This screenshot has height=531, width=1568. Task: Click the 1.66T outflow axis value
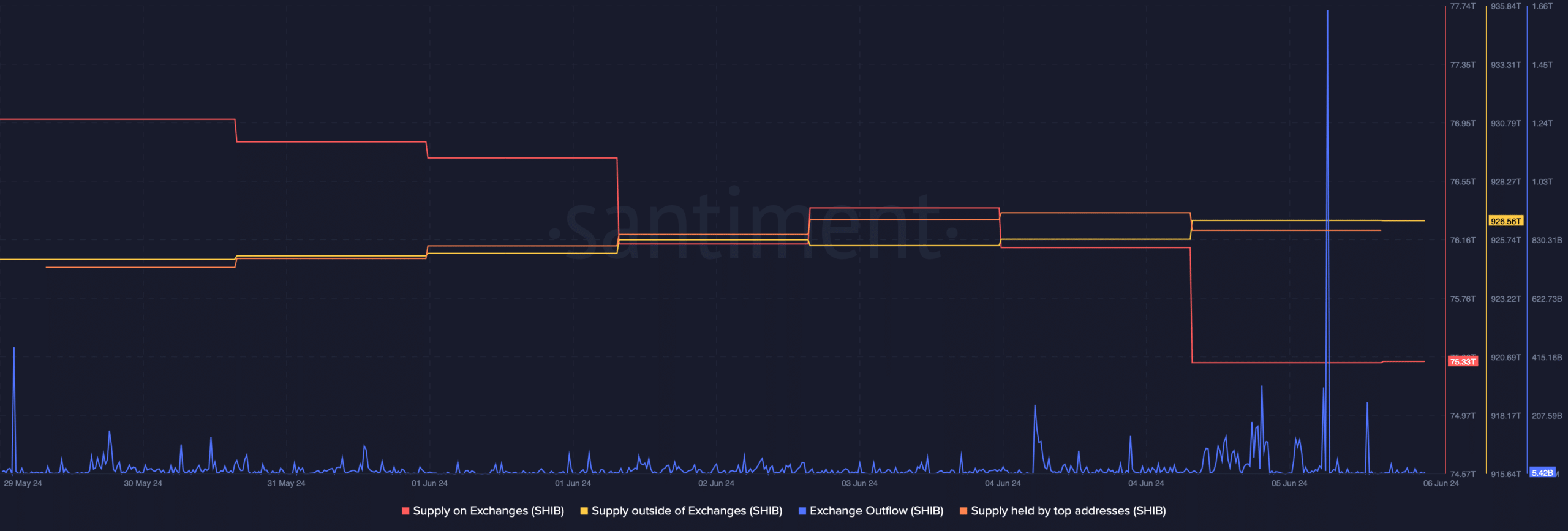click(x=1542, y=6)
